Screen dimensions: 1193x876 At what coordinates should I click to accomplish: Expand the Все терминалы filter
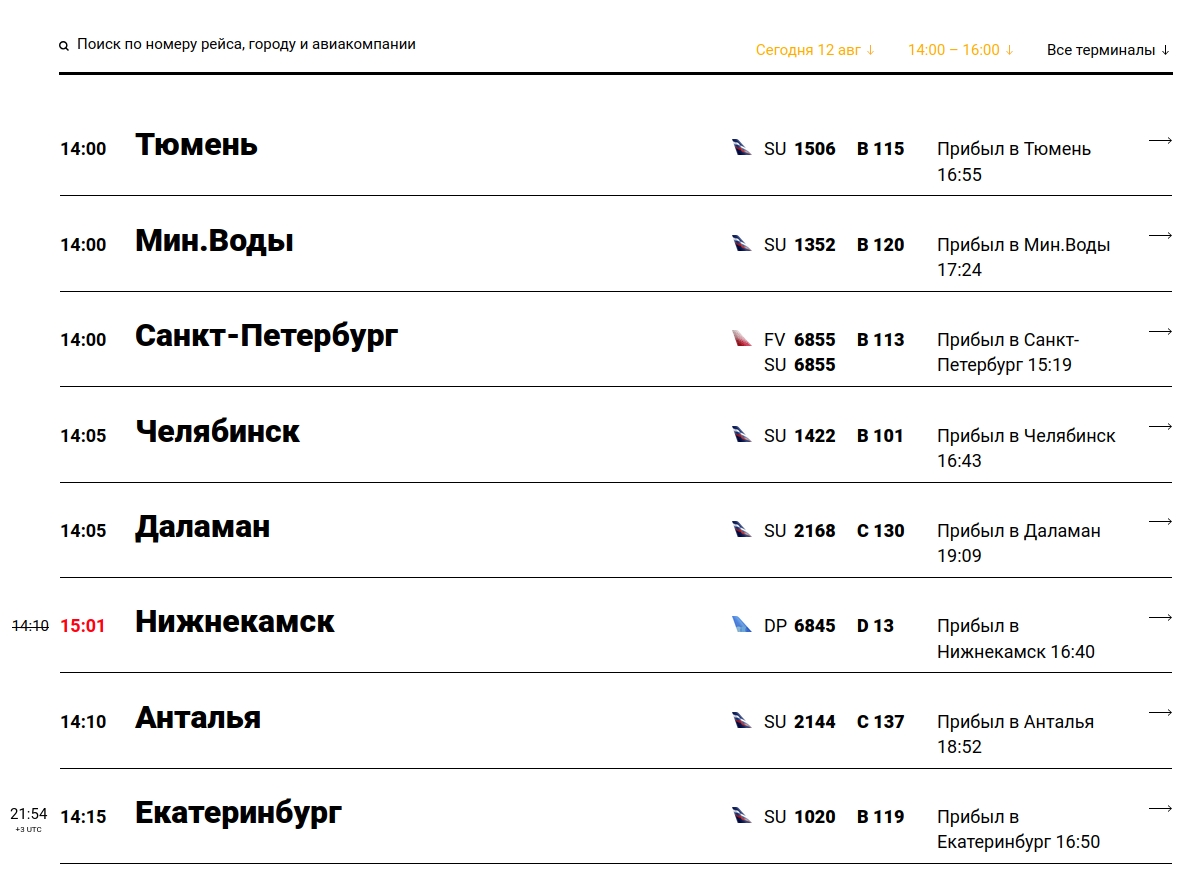(1108, 50)
